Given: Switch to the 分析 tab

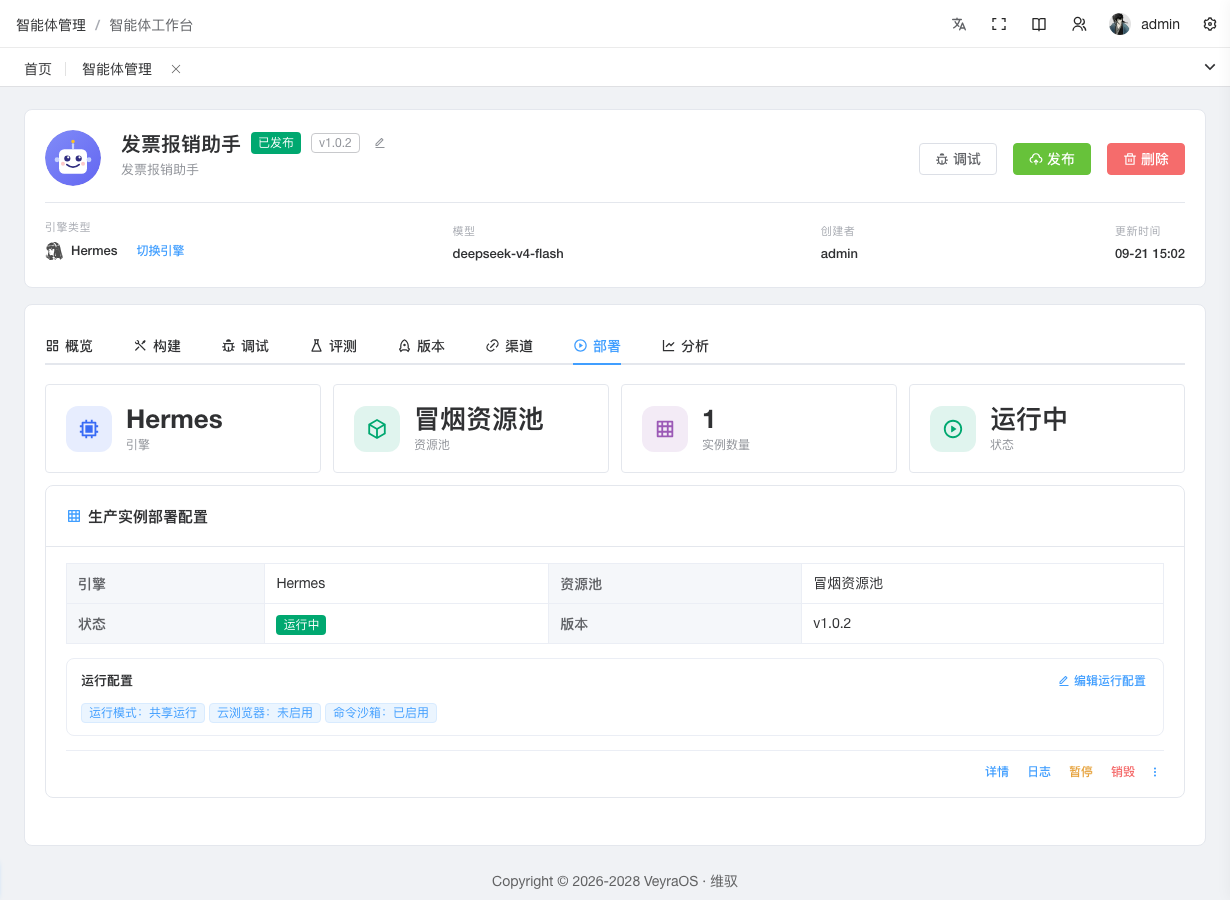Looking at the screenshot, I should (x=685, y=346).
